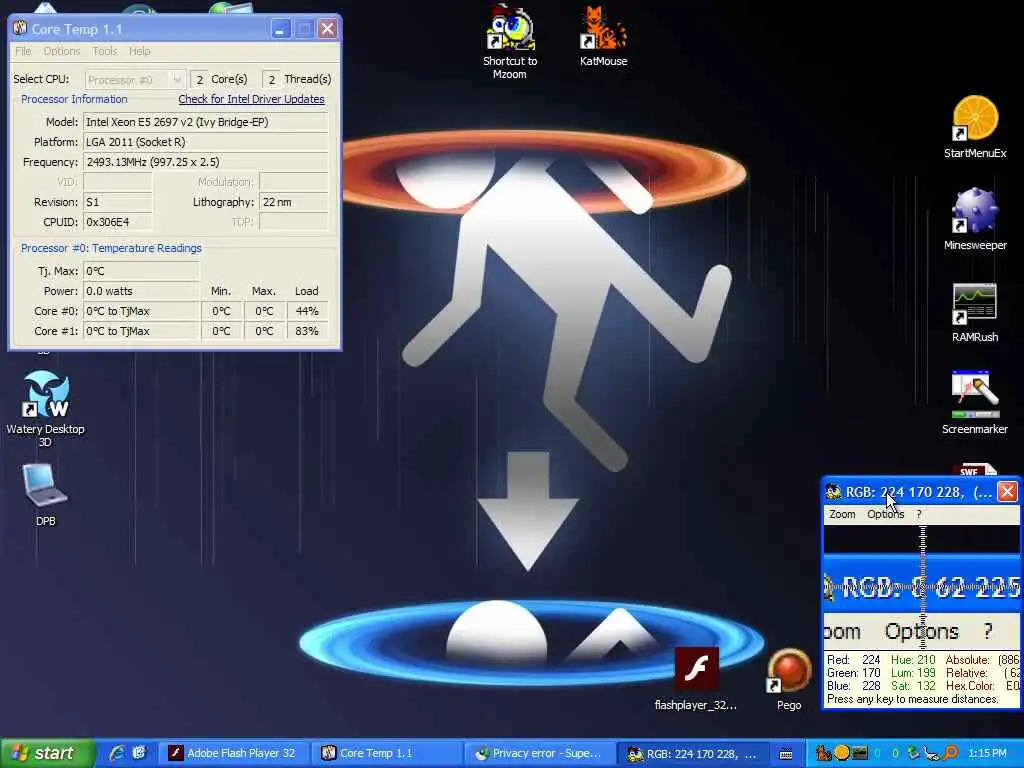Click the Check for Intel Driver Updates link
Viewport: 1024px width, 768px height.
point(251,99)
